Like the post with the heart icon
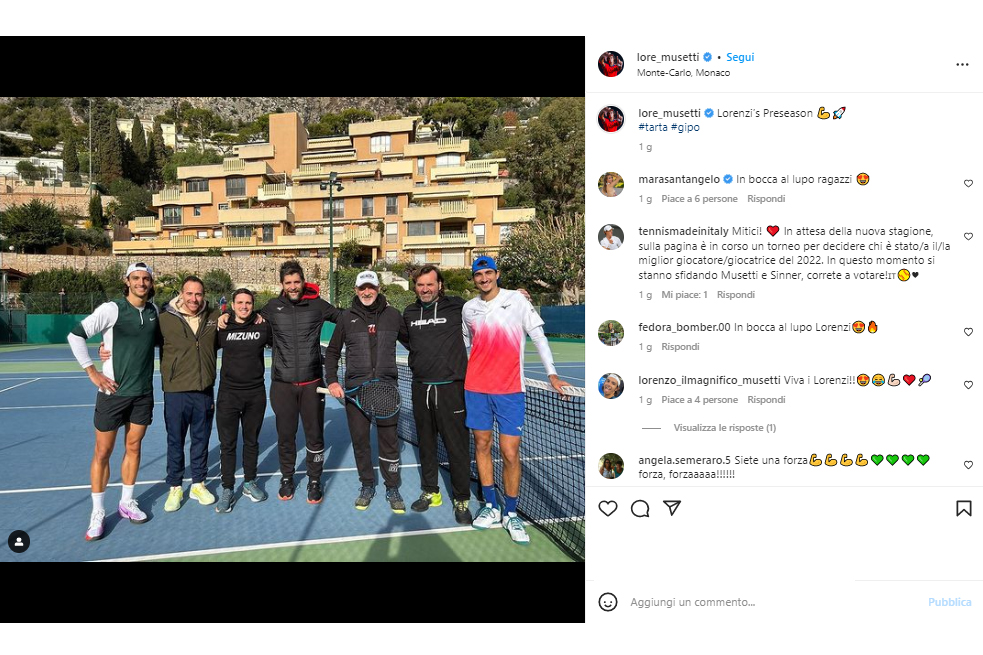This screenshot has height=655, width=983. point(607,508)
